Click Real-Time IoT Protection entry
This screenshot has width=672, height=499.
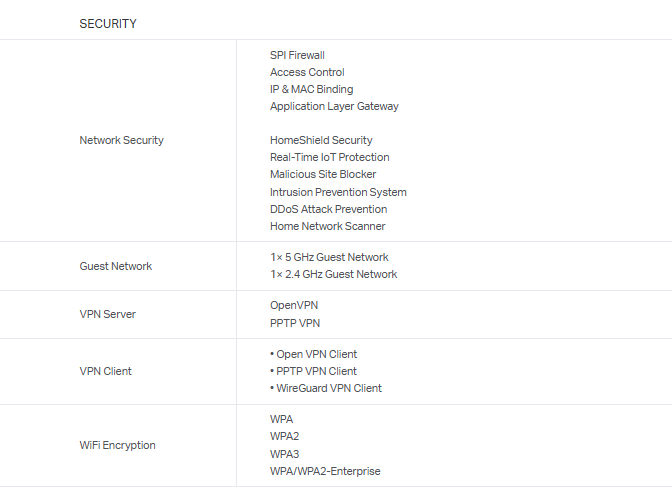click(329, 157)
